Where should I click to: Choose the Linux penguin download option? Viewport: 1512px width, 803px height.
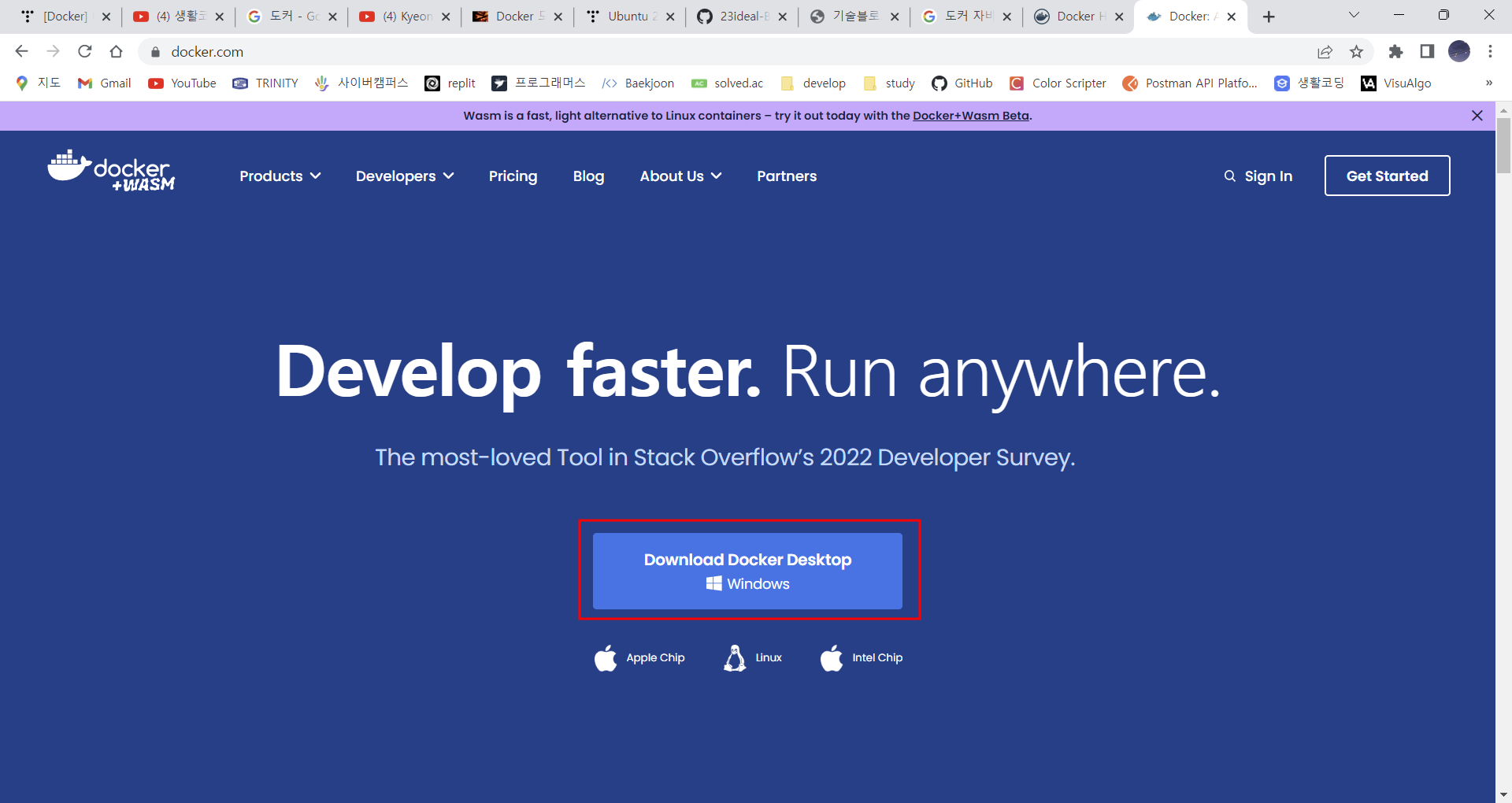pyautogui.click(x=752, y=658)
